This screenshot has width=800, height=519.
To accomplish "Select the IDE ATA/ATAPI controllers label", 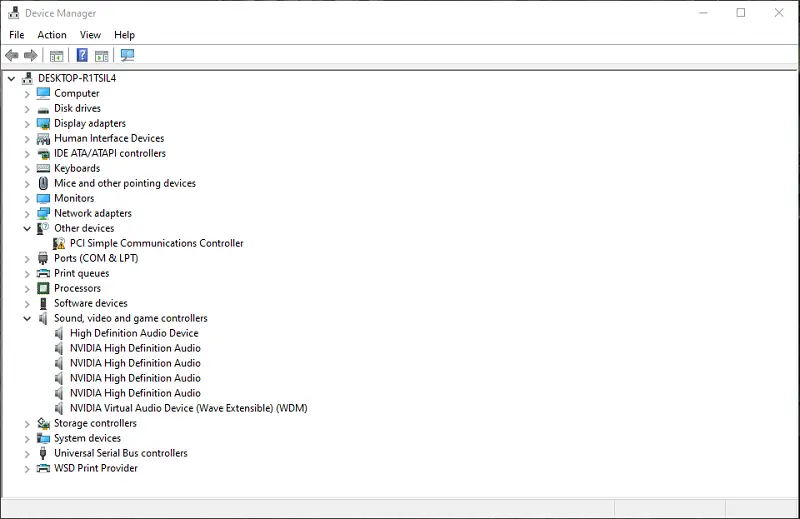I will tap(110, 153).
